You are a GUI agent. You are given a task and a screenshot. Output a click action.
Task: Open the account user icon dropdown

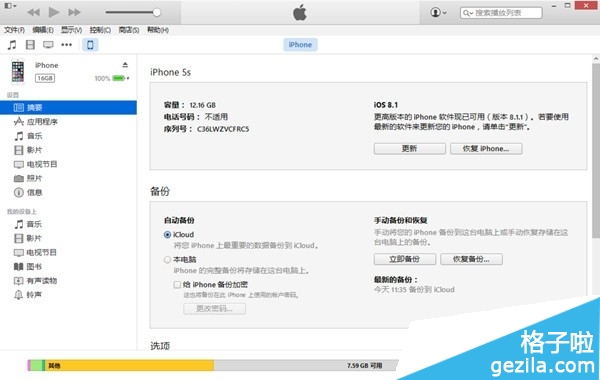click(x=438, y=12)
